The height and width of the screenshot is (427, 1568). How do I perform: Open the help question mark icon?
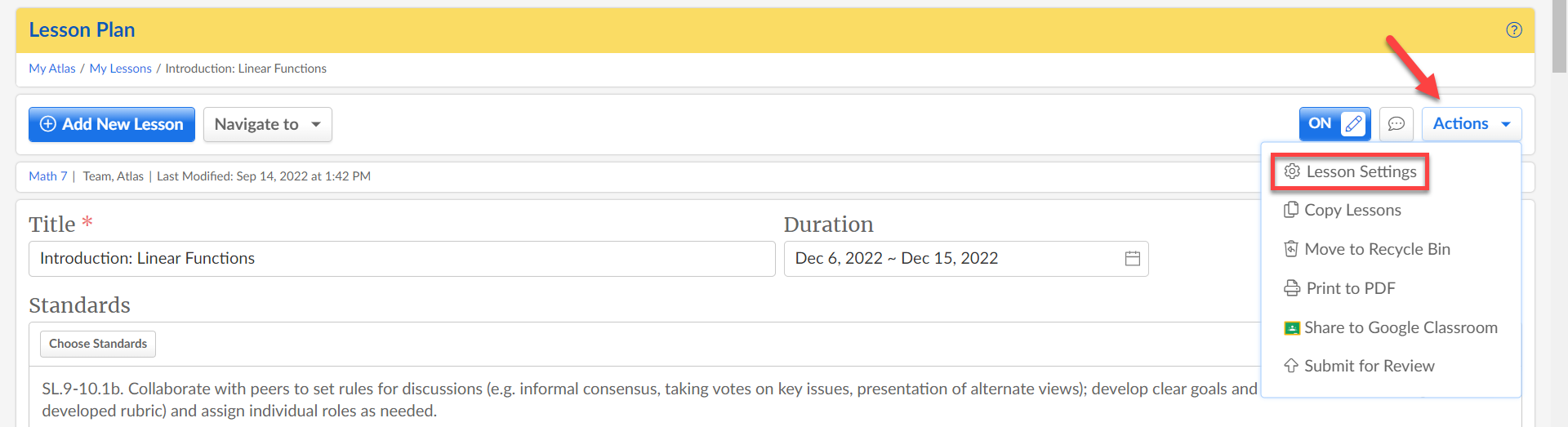1514,30
